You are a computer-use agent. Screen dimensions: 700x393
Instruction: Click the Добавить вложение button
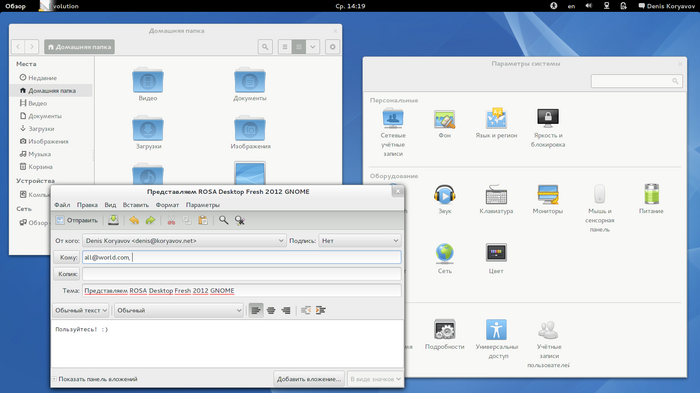point(309,379)
